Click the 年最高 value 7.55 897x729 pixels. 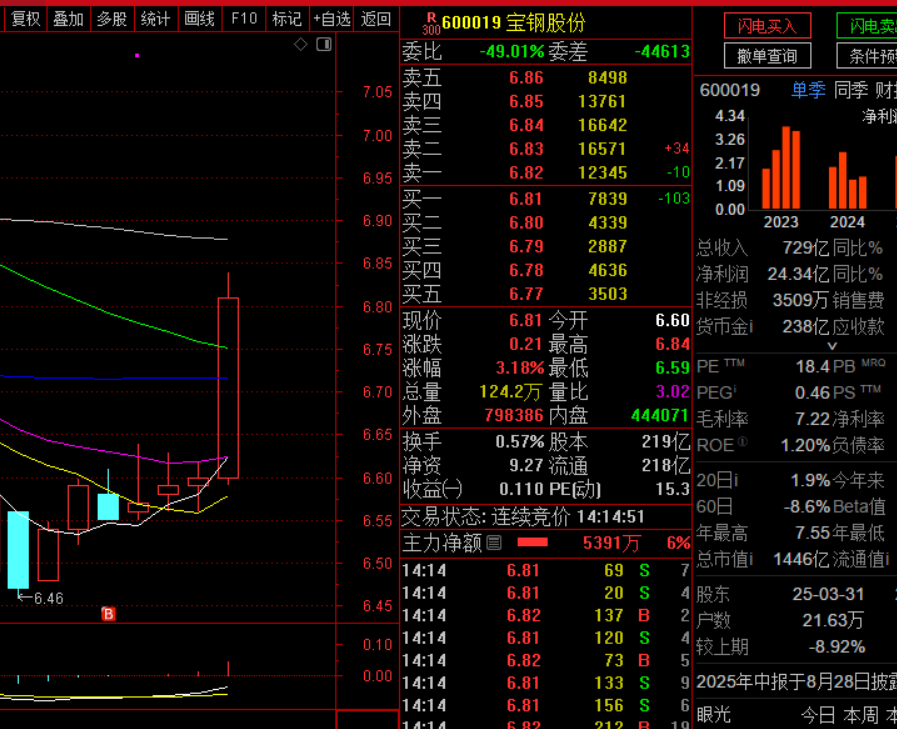tap(812, 533)
